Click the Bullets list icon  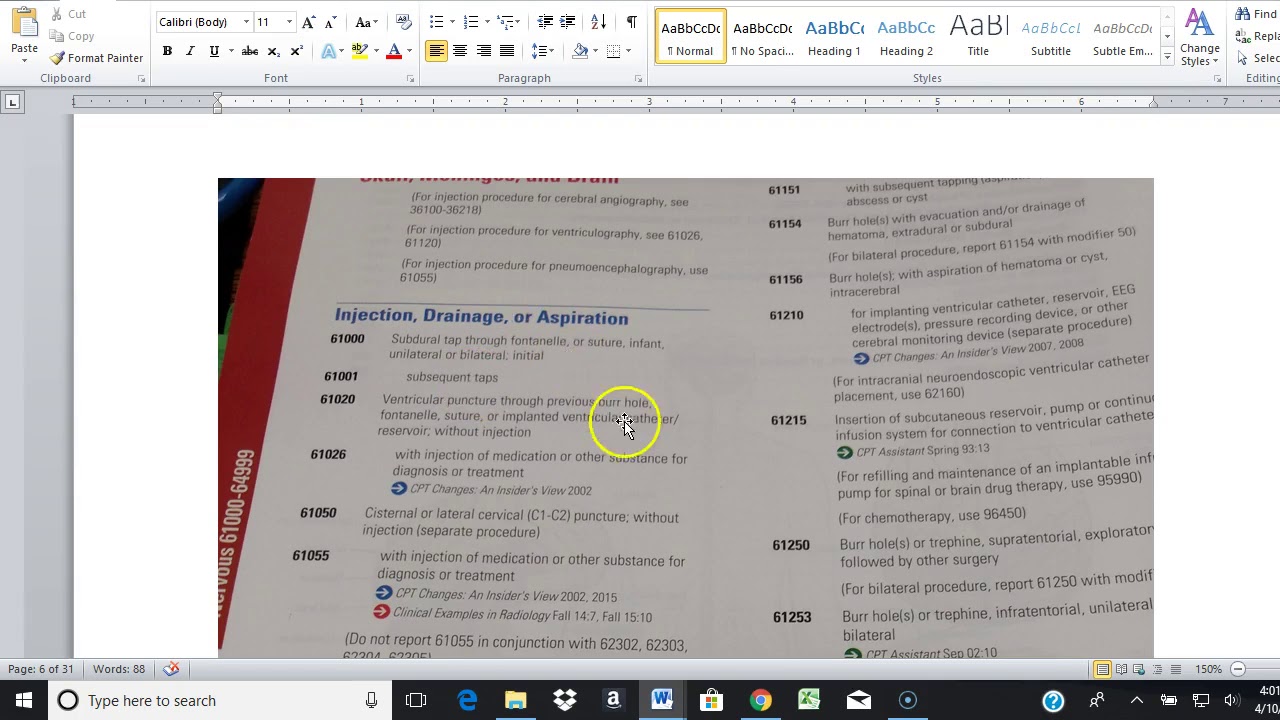[436, 22]
